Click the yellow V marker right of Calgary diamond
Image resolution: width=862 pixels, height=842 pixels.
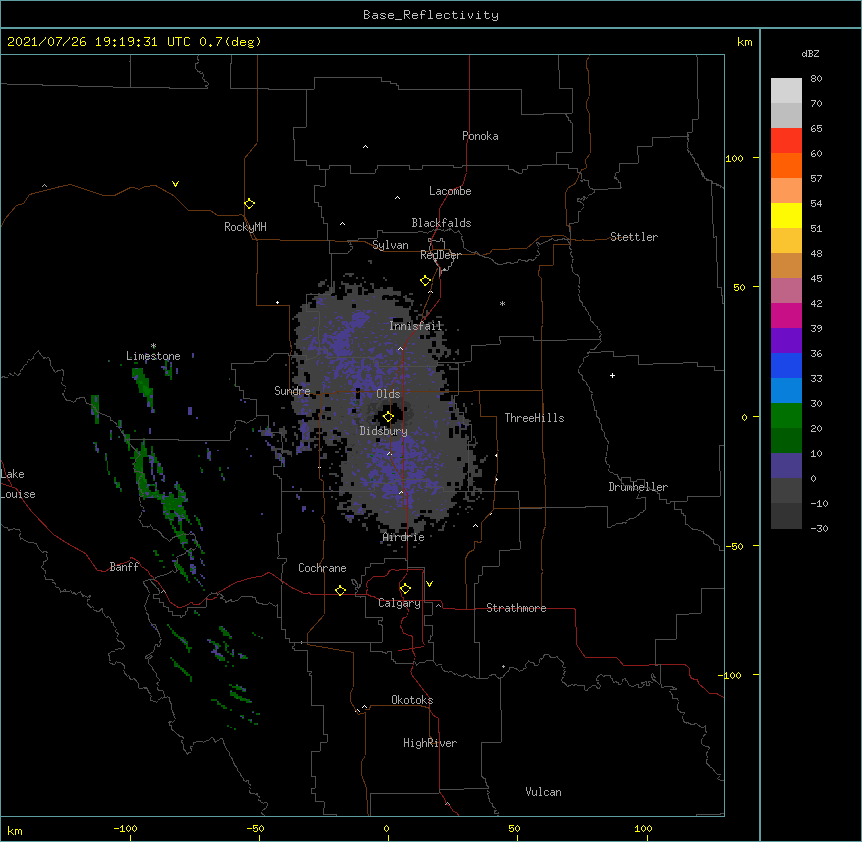(429, 584)
